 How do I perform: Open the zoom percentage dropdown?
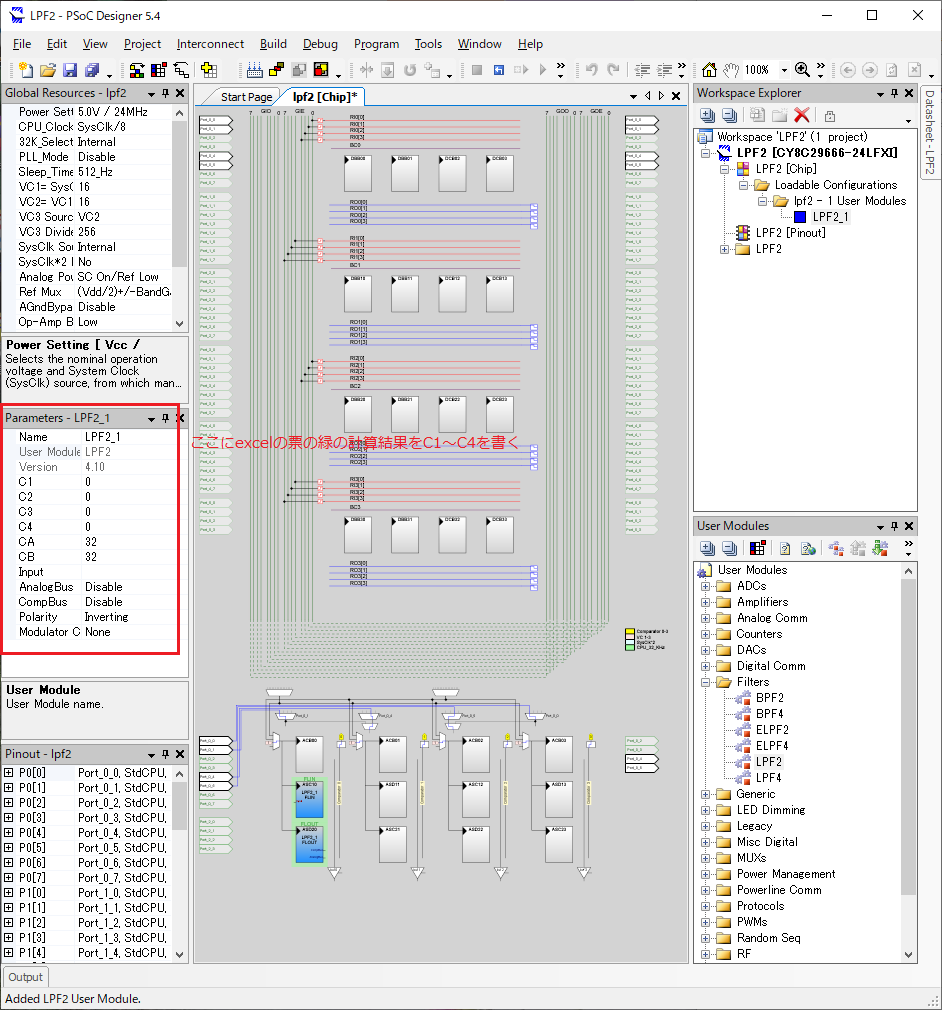point(784,70)
